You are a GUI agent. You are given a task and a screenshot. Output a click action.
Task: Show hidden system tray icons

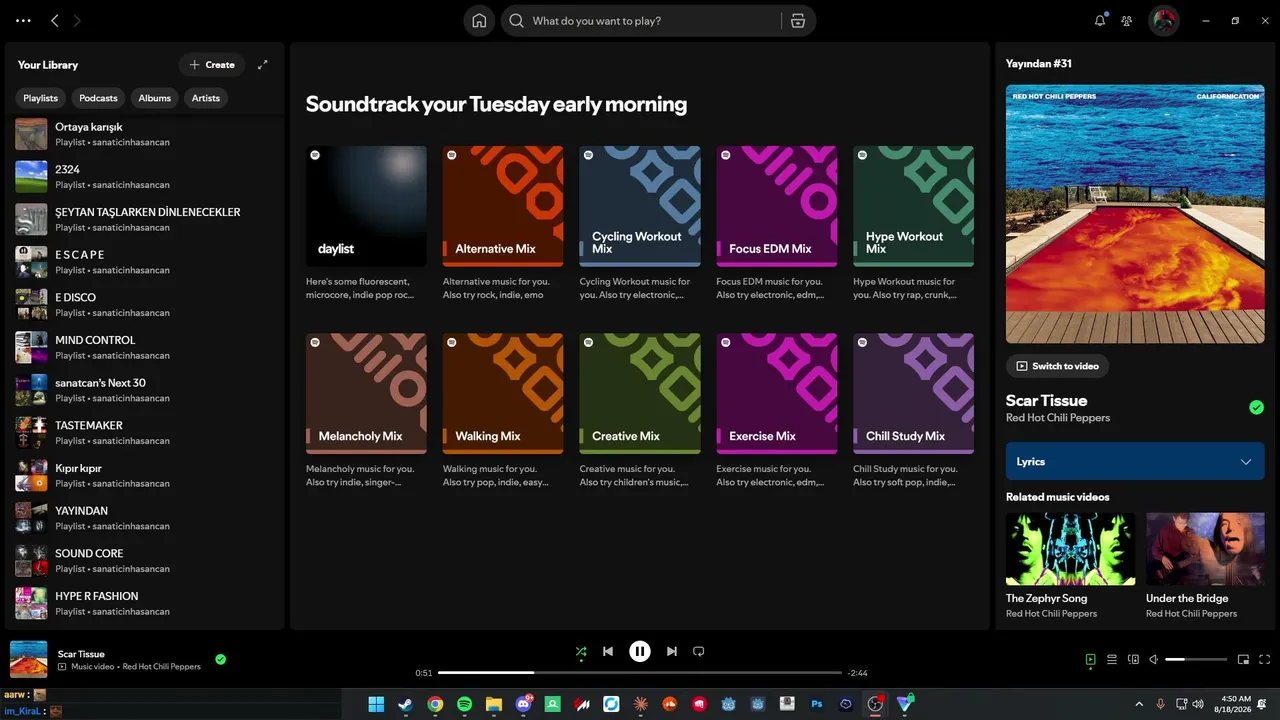click(x=1139, y=704)
